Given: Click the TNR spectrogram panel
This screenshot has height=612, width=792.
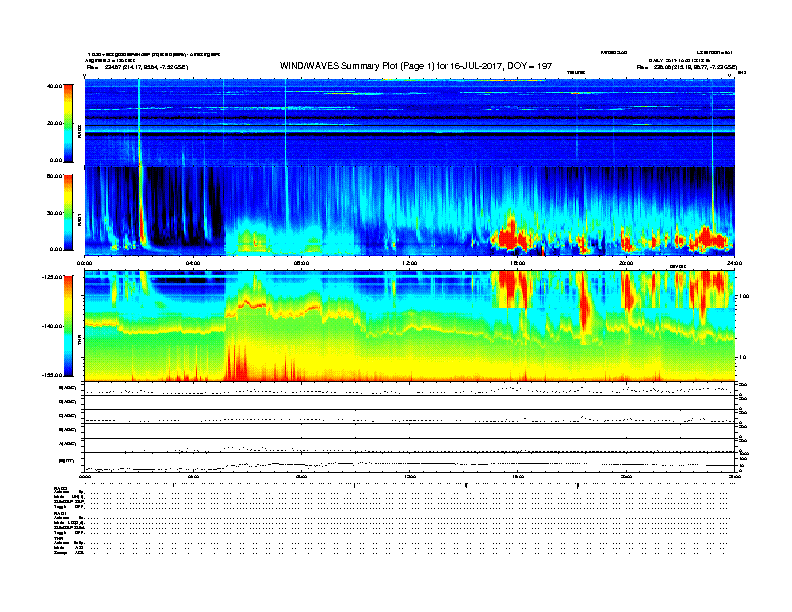Looking at the screenshot, I should pos(409,326).
